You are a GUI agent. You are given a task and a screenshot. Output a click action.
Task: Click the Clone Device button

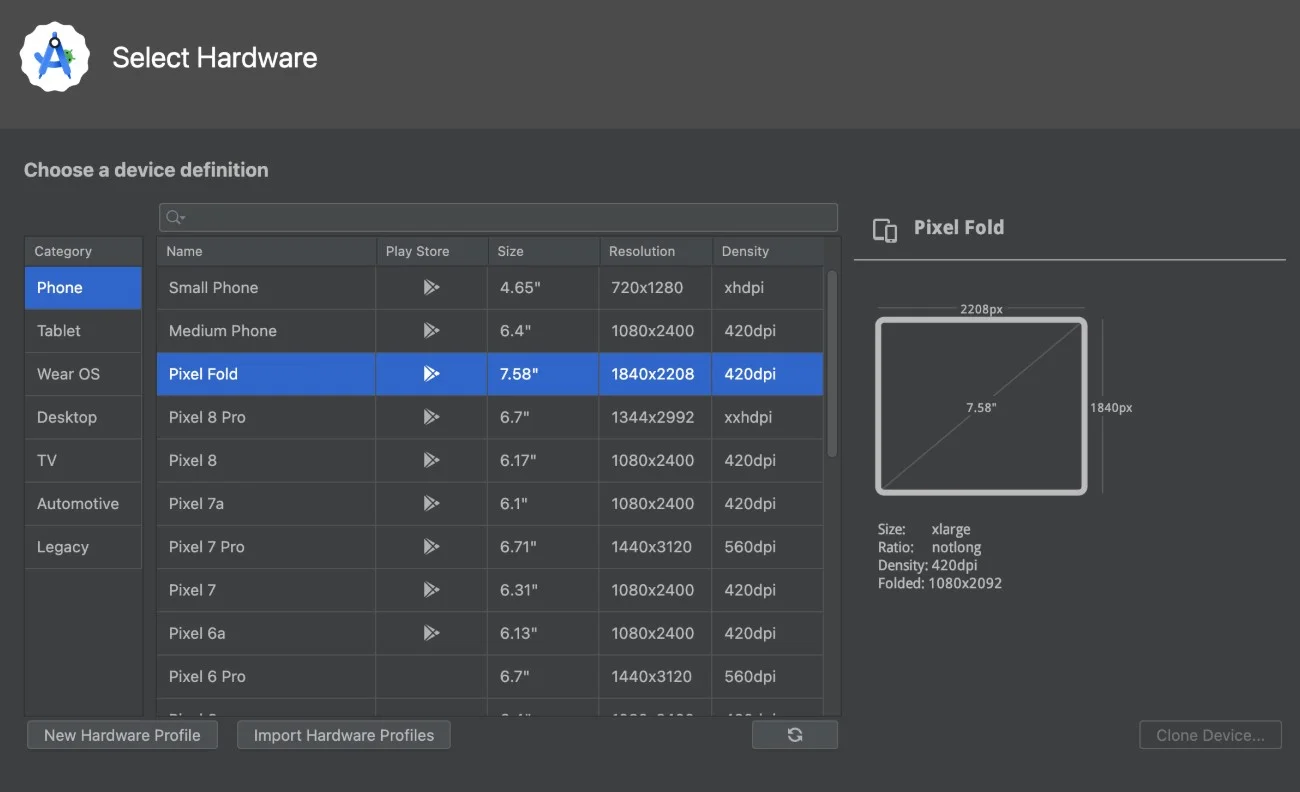(x=1211, y=735)
